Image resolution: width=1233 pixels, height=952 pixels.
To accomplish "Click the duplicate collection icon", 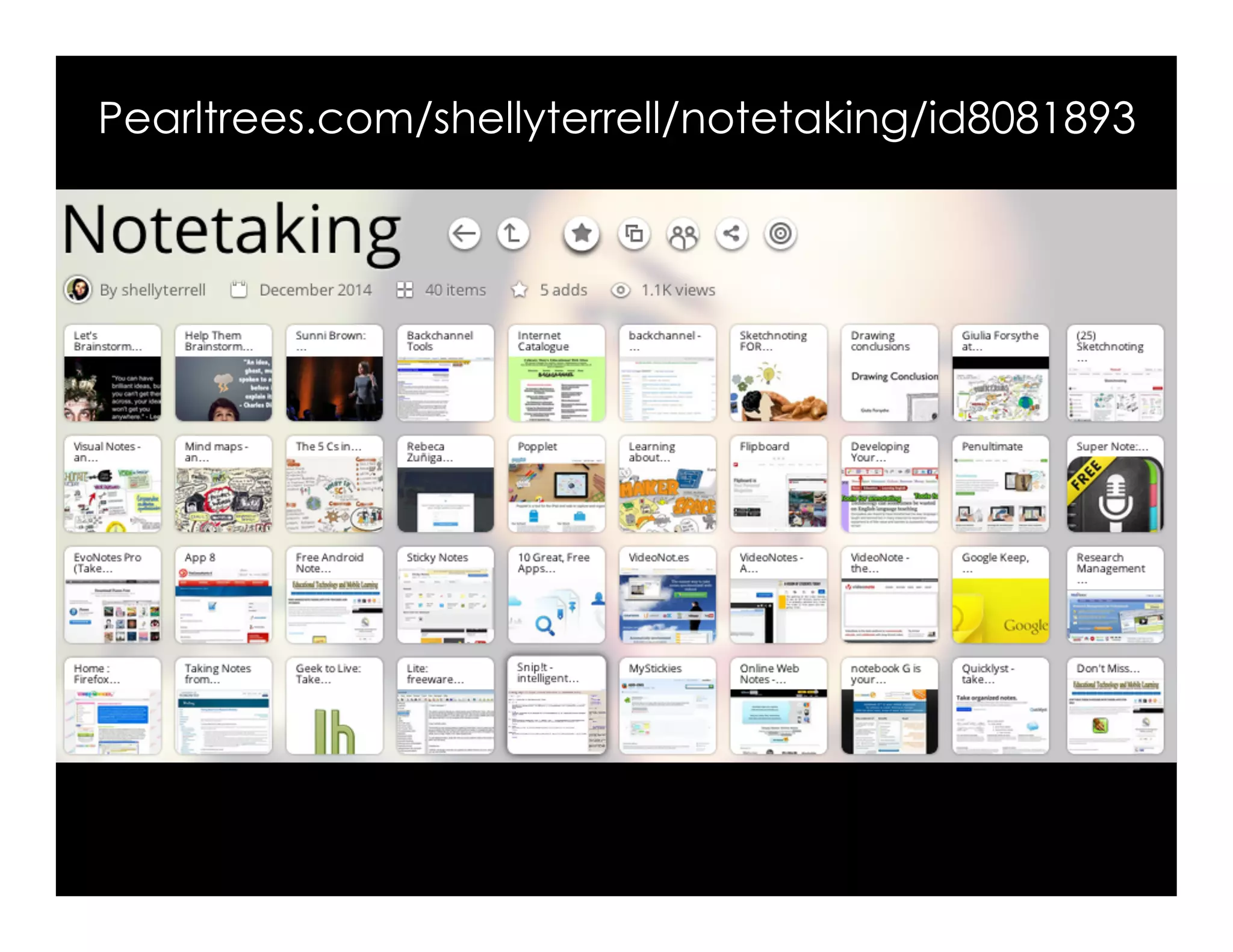I will [634, 233].
